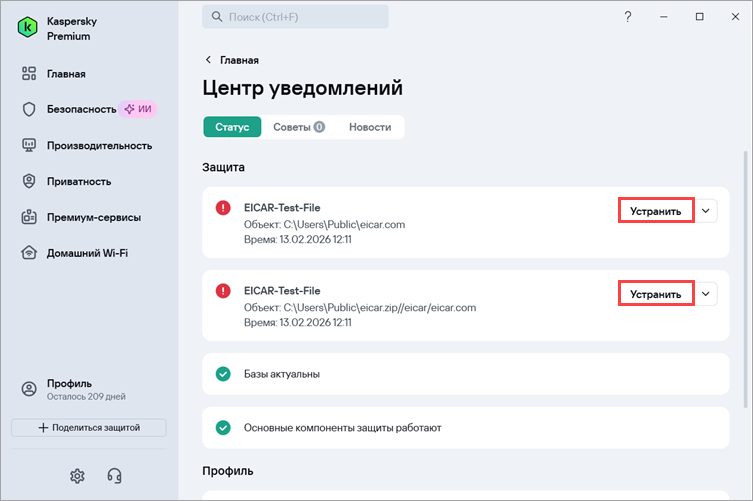Screen dimensions: 753x501
Task: Click the Профиль section heading in content
Action: [x=228, y=471]
